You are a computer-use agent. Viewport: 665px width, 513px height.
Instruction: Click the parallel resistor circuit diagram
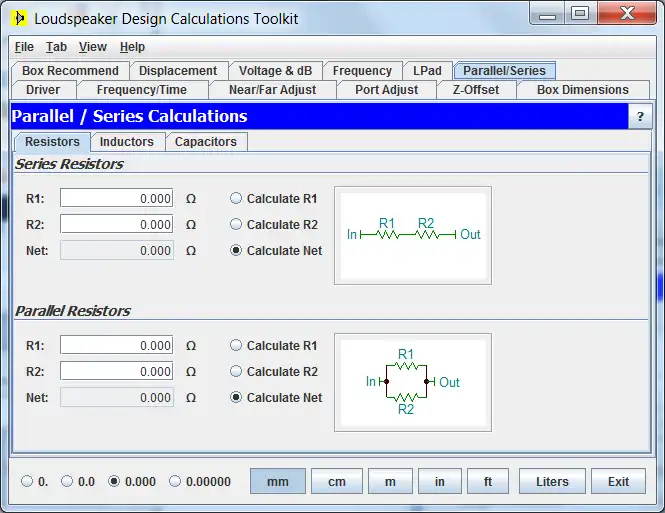tap(413, 382)
